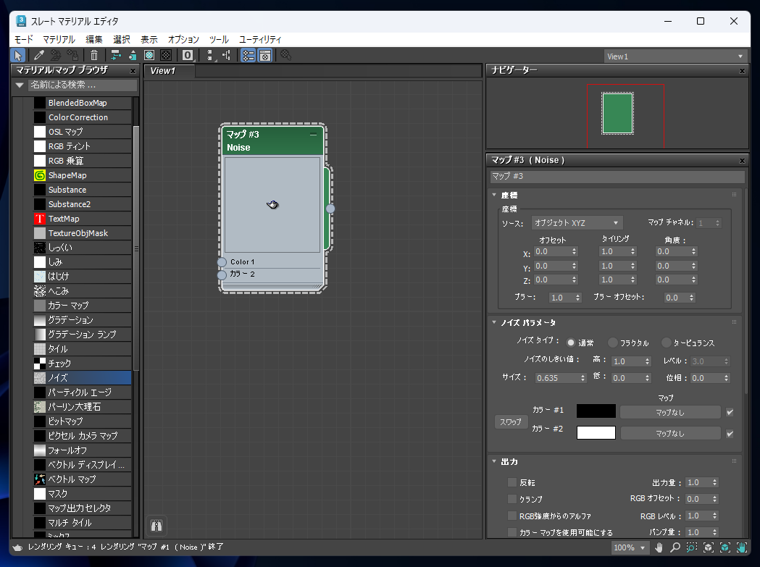
Task: Click the Noise node output socket
Action: point(331,209)
